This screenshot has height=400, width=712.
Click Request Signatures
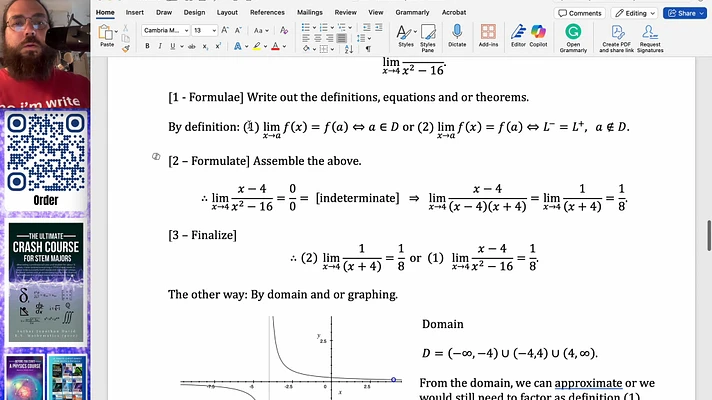650,38
